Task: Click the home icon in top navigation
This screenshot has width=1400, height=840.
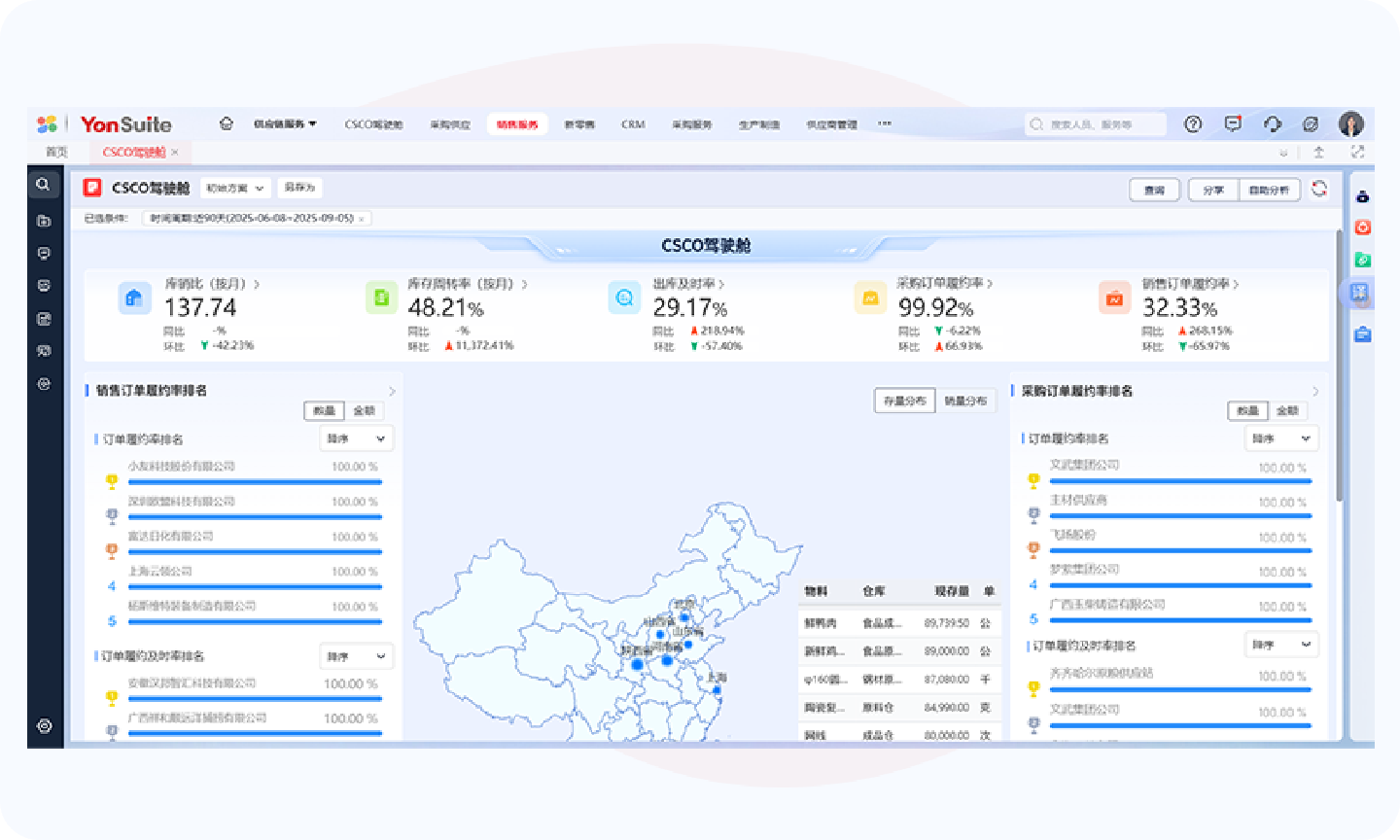Action: click(227, 123)
